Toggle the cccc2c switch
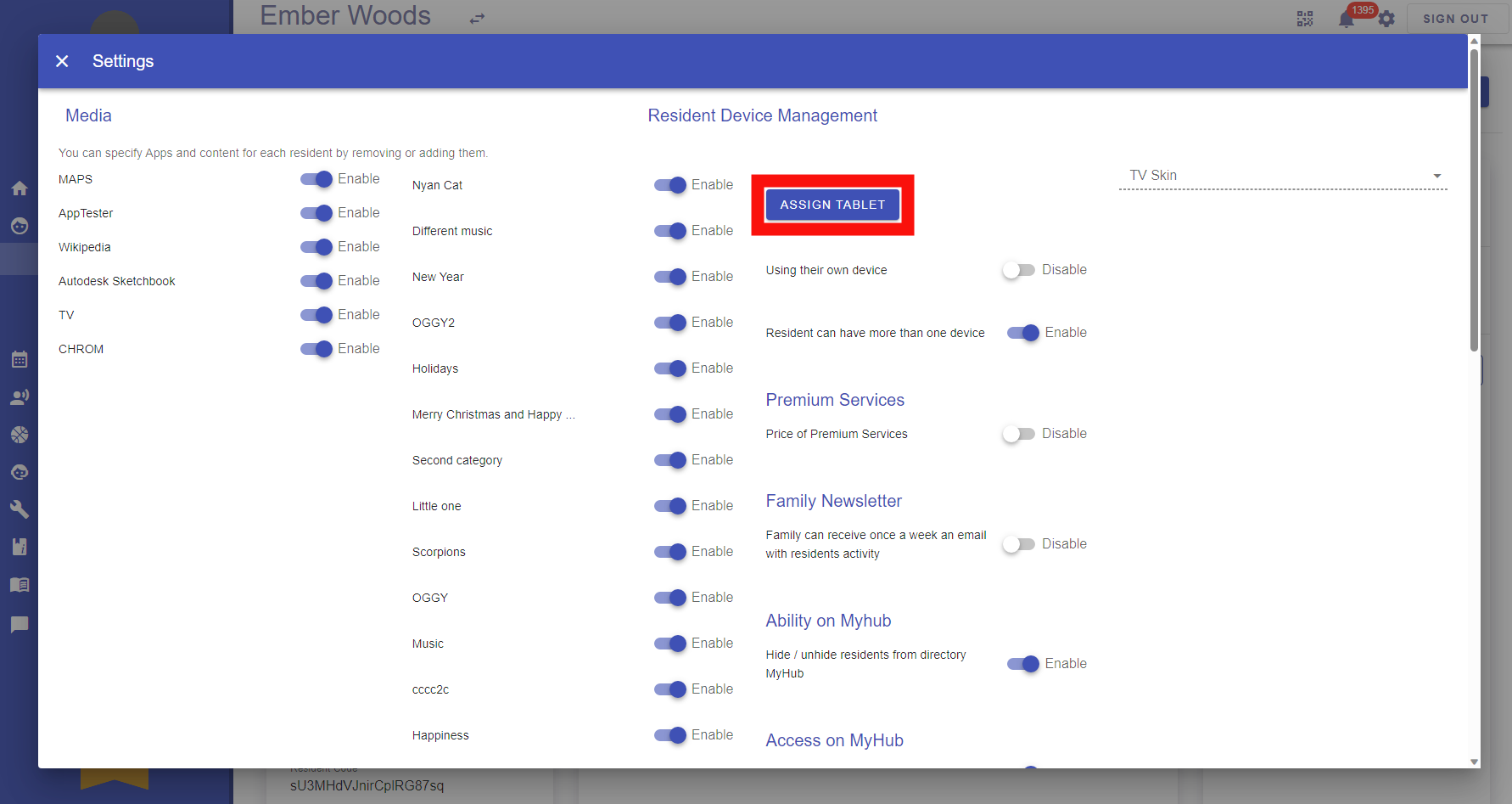Image resolution: width=1512 pixels, height=804 pixels. coord(670,689)
